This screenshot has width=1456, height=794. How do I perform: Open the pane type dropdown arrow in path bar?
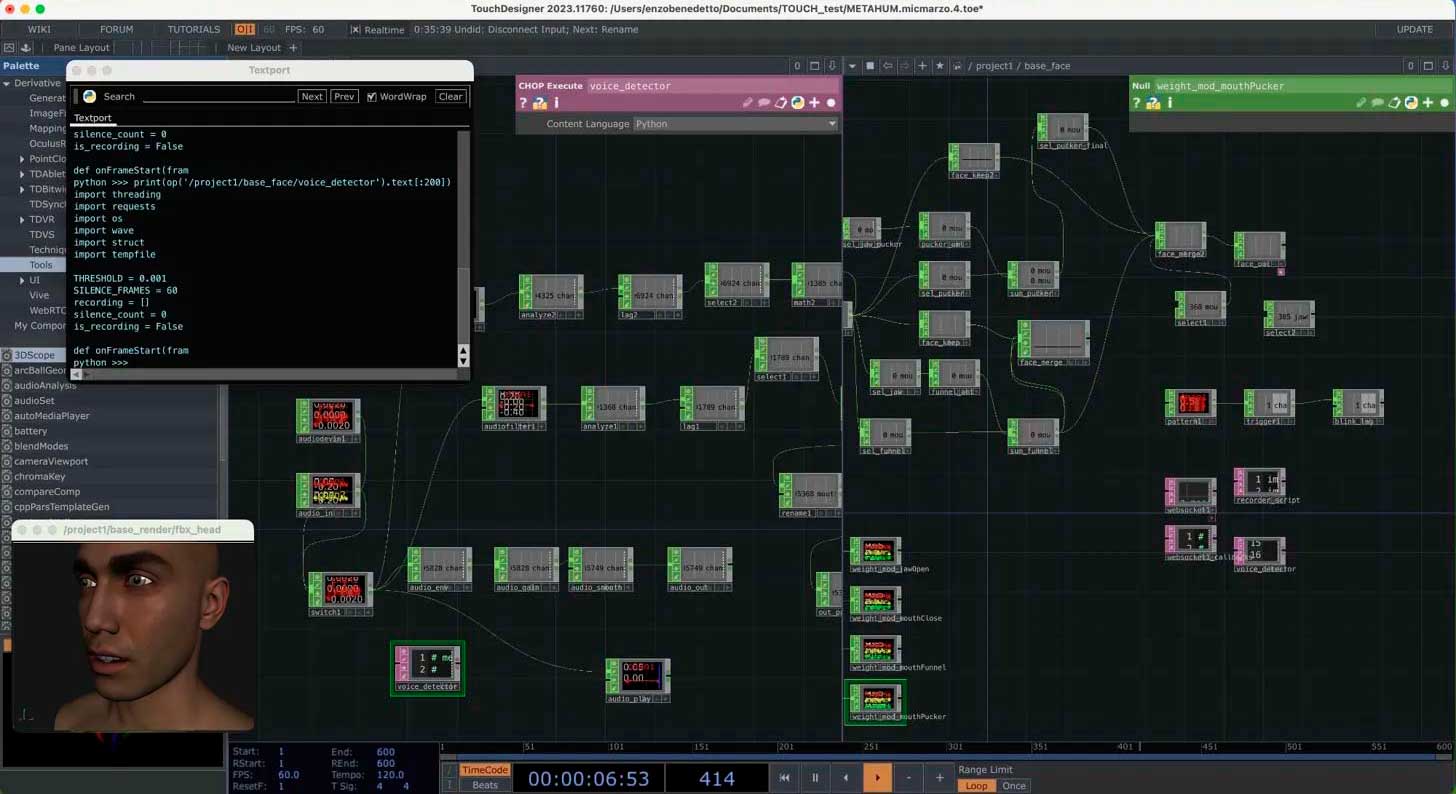pos(853,66)
